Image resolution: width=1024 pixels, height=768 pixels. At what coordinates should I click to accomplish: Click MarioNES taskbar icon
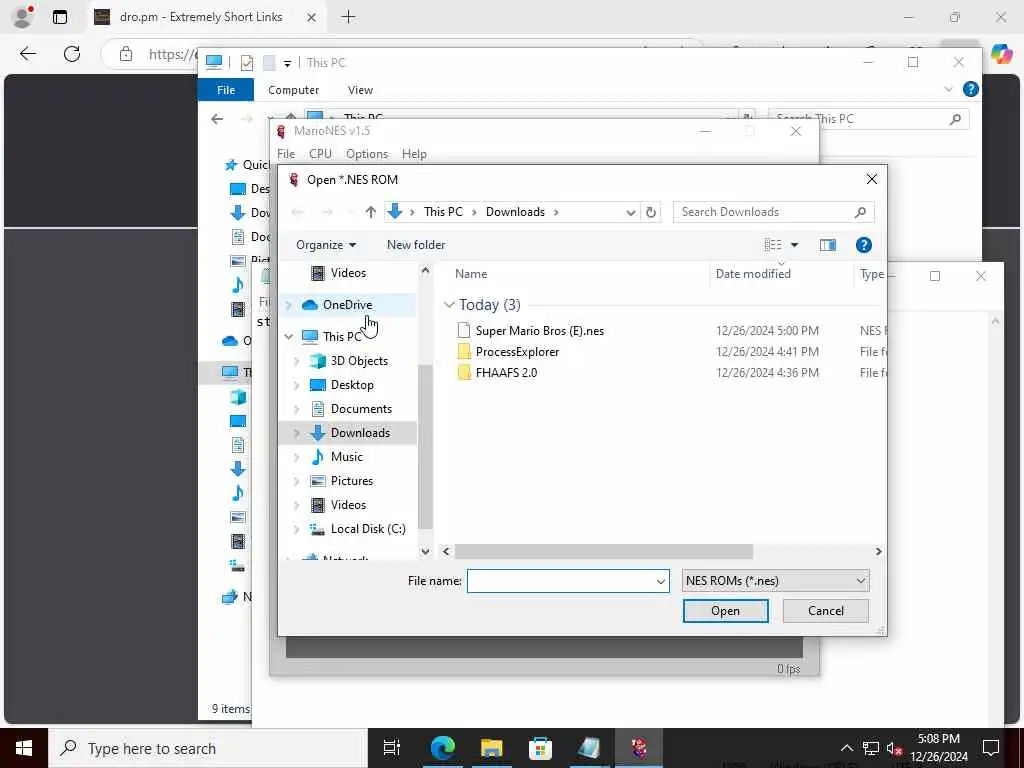click(639, 748)
